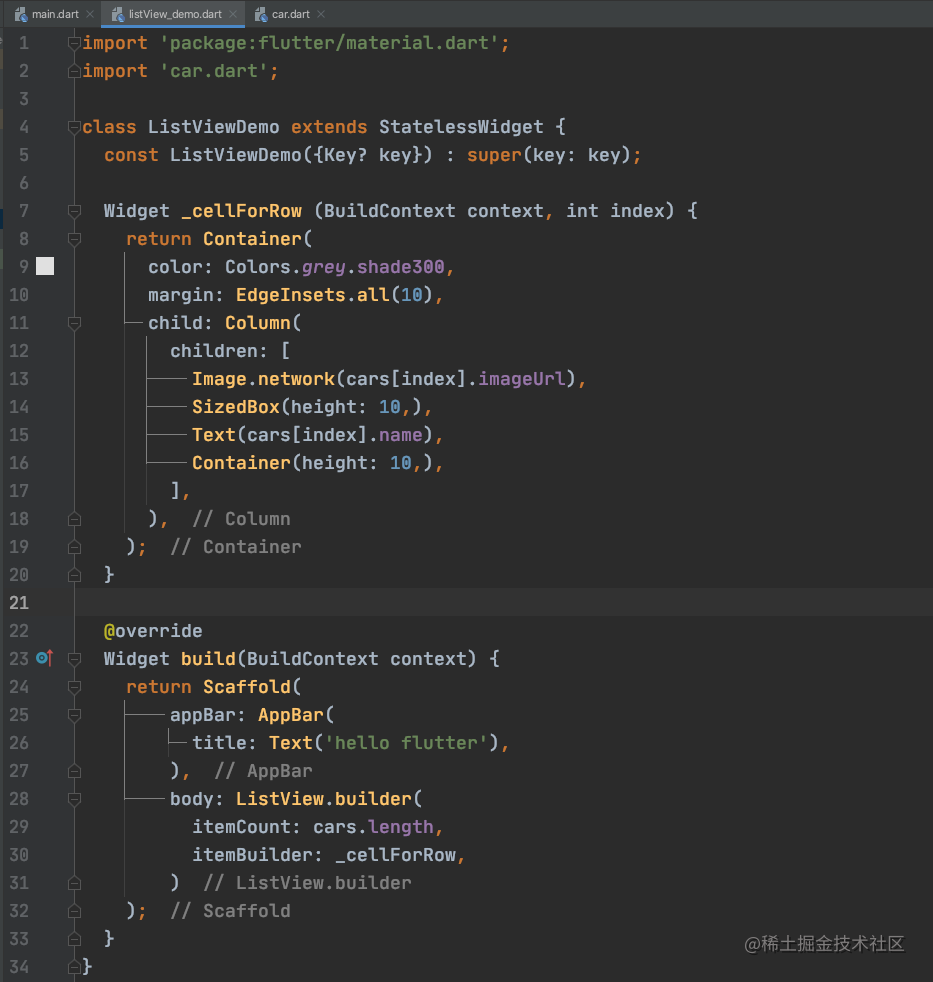This screenshot has width=933, height=982.
Task: Click the override gutter icon on line 23
Action: [x=44, y=658]
